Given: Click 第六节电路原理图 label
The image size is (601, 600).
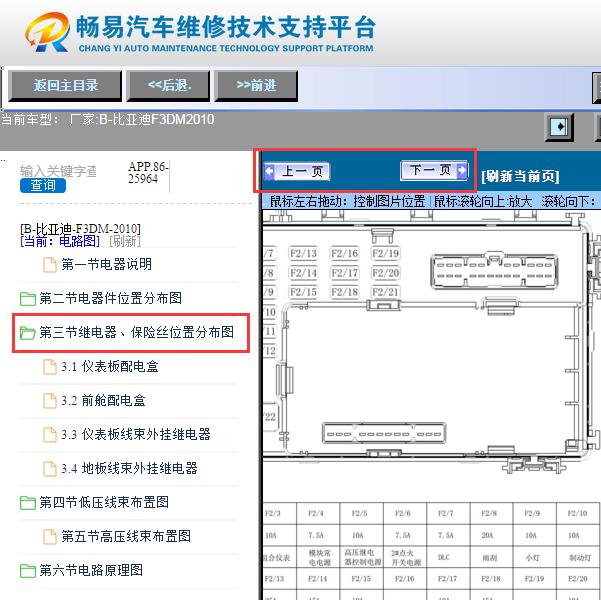Looking at the screenshot, I should pos(91,570).
